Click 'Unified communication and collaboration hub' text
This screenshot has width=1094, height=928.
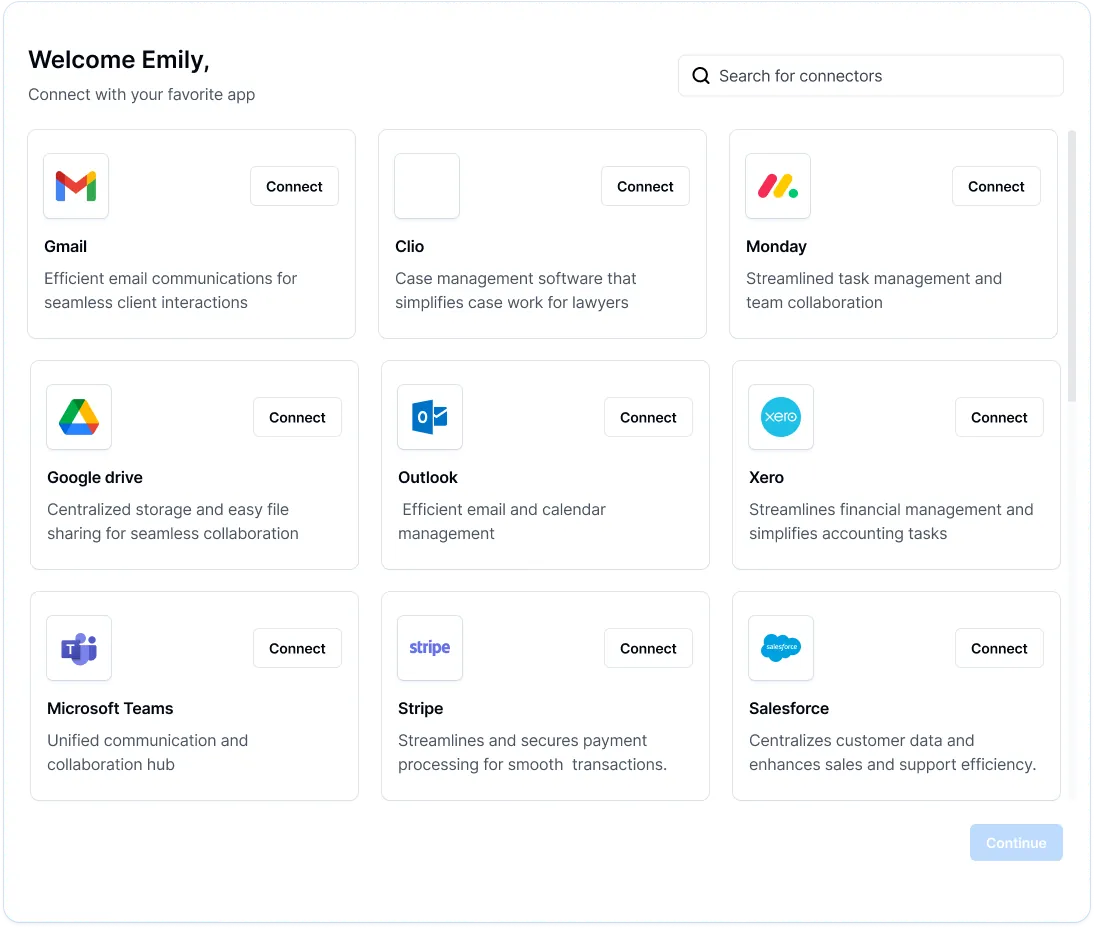click(x=147, y=752)
